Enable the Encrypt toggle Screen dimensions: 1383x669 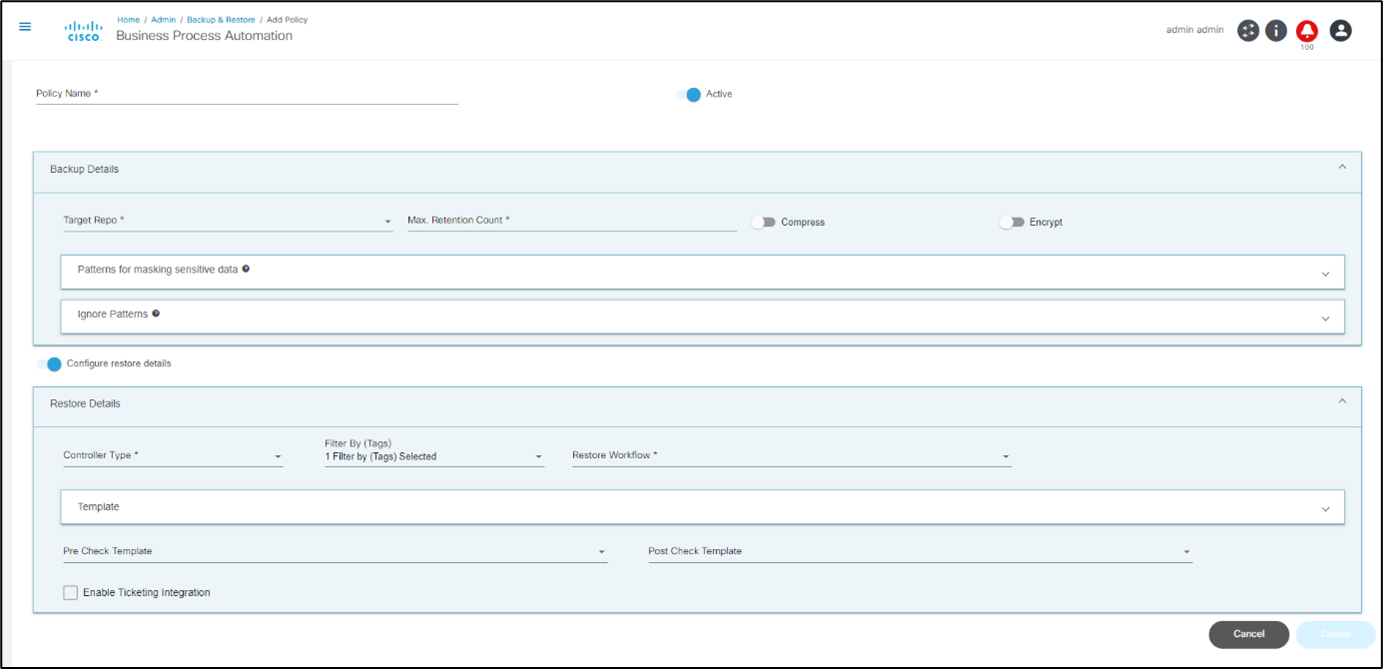pos(1012,222)
